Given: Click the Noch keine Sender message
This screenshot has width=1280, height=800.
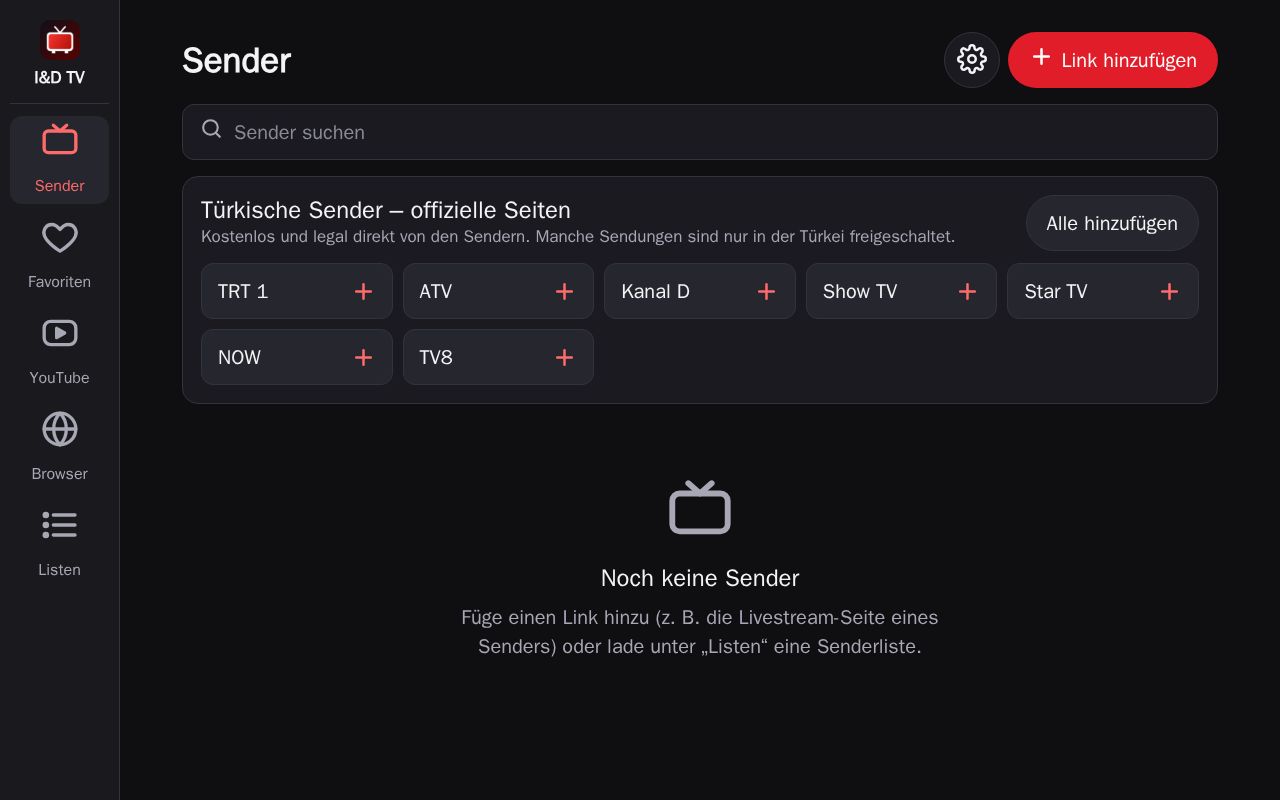Looking at the screenshot, I should 700,578.
